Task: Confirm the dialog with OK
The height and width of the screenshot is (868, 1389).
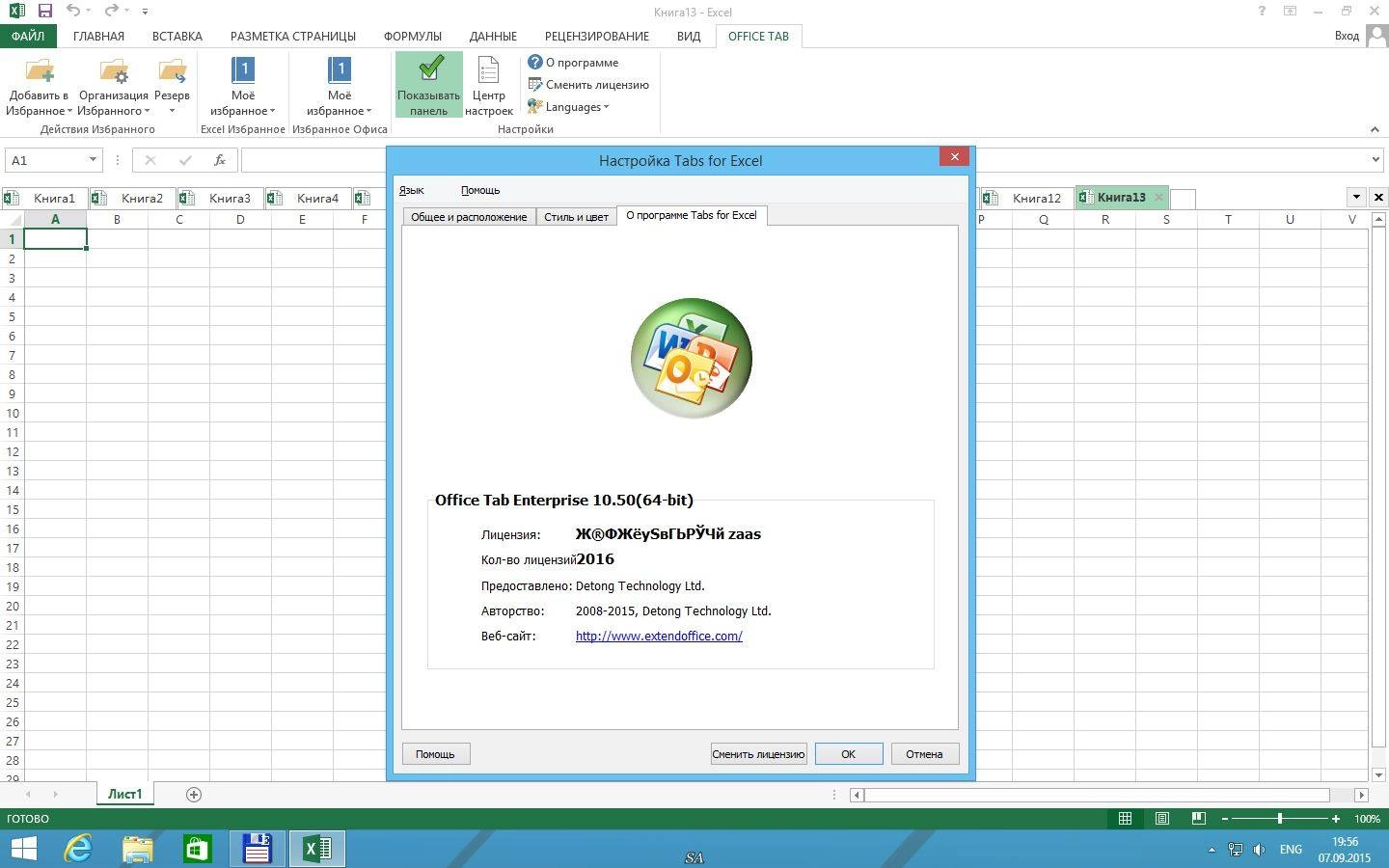Action: pos(848,753)
